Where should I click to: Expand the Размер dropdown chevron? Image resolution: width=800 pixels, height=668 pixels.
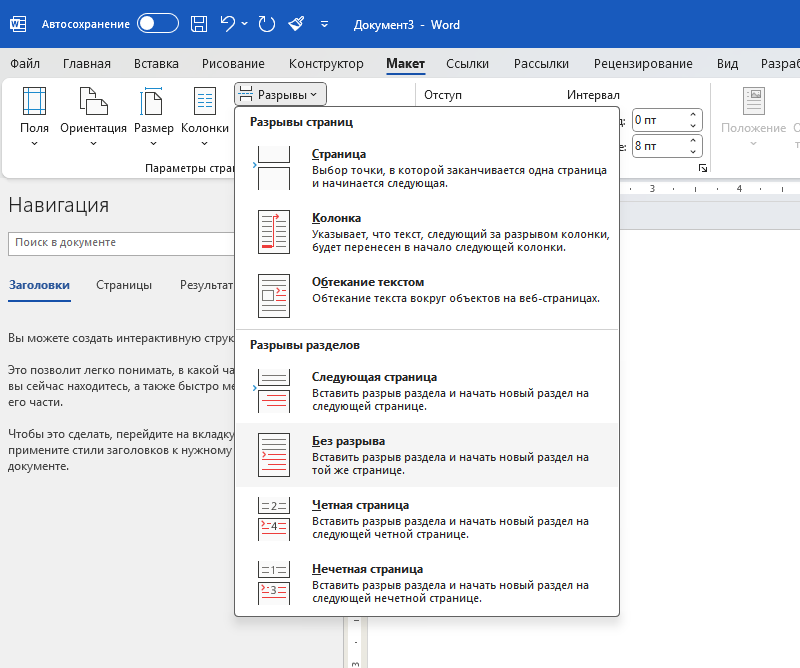[153, 144]
